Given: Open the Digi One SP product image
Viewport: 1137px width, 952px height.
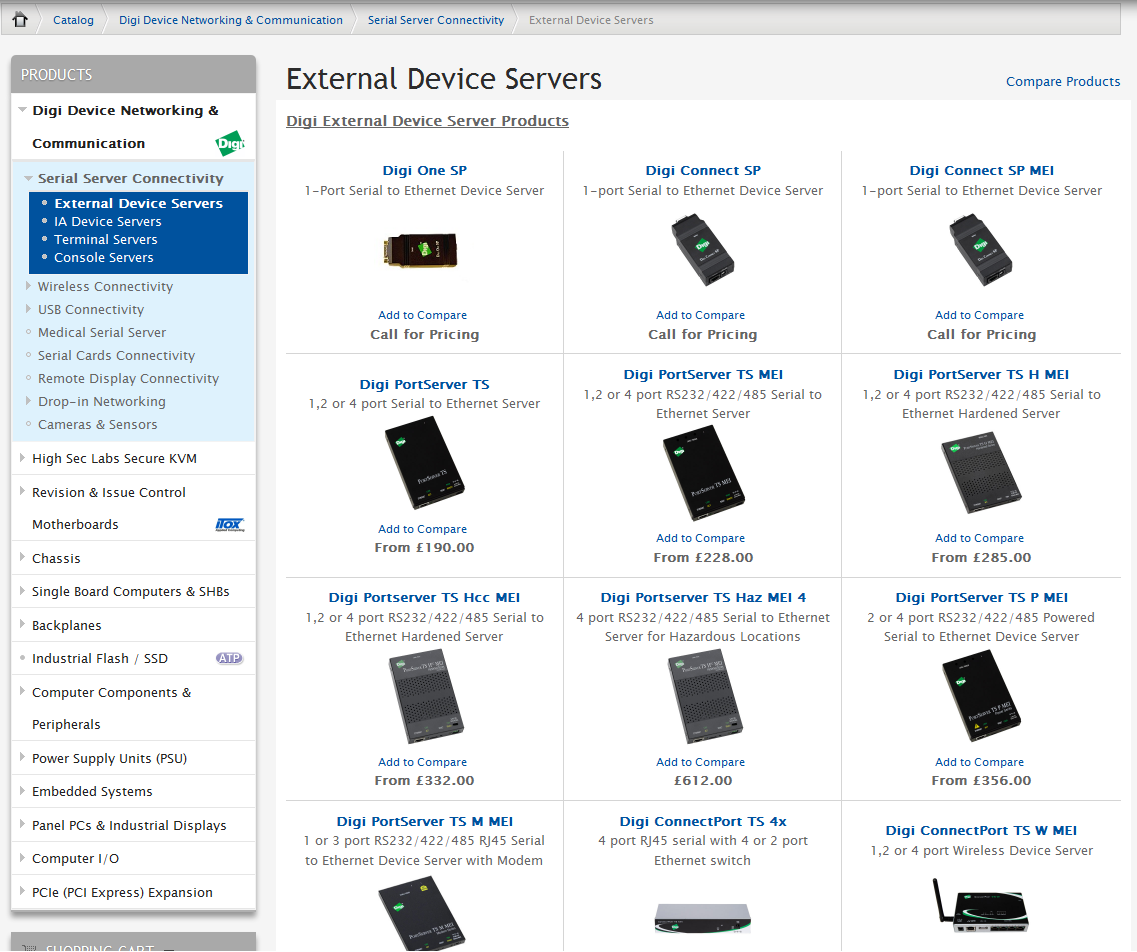Looking at the screenshot, I should (x=421, y=252).
